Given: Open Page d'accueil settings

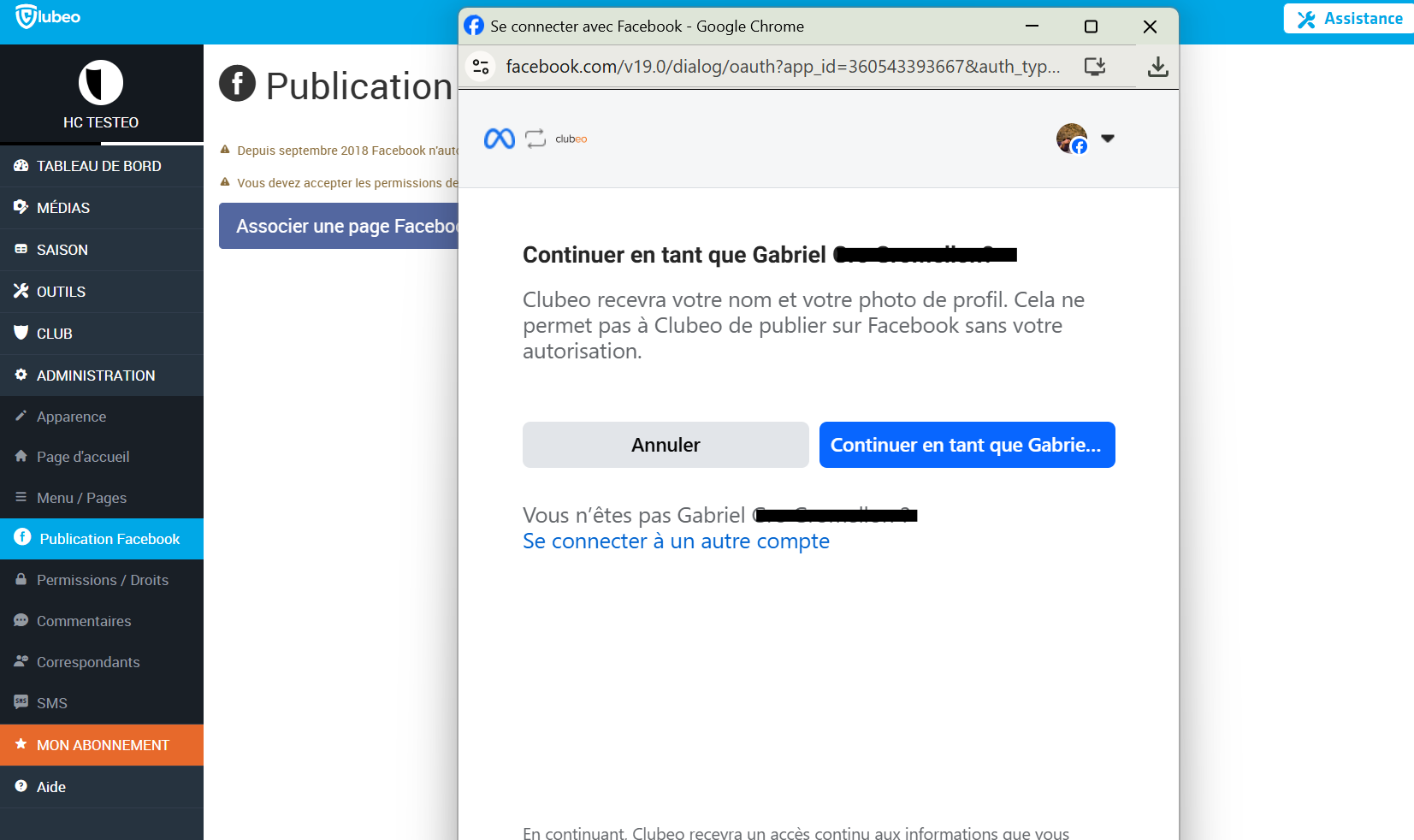Looking at the screenshot, I should point(102,457).
